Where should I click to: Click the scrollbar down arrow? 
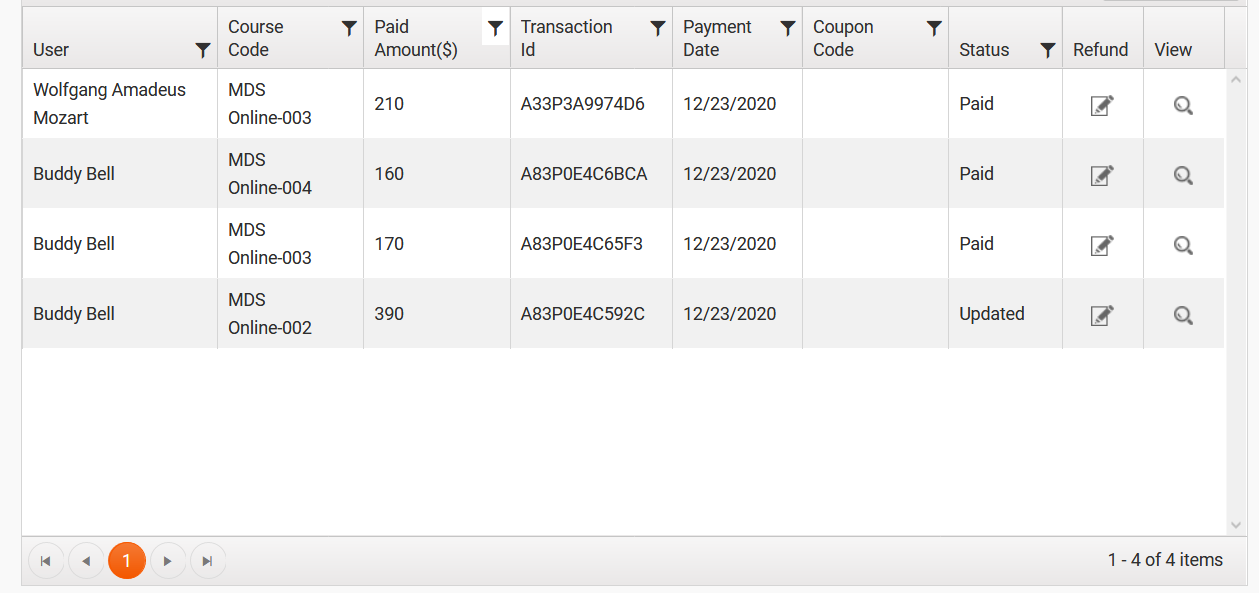1236,525
